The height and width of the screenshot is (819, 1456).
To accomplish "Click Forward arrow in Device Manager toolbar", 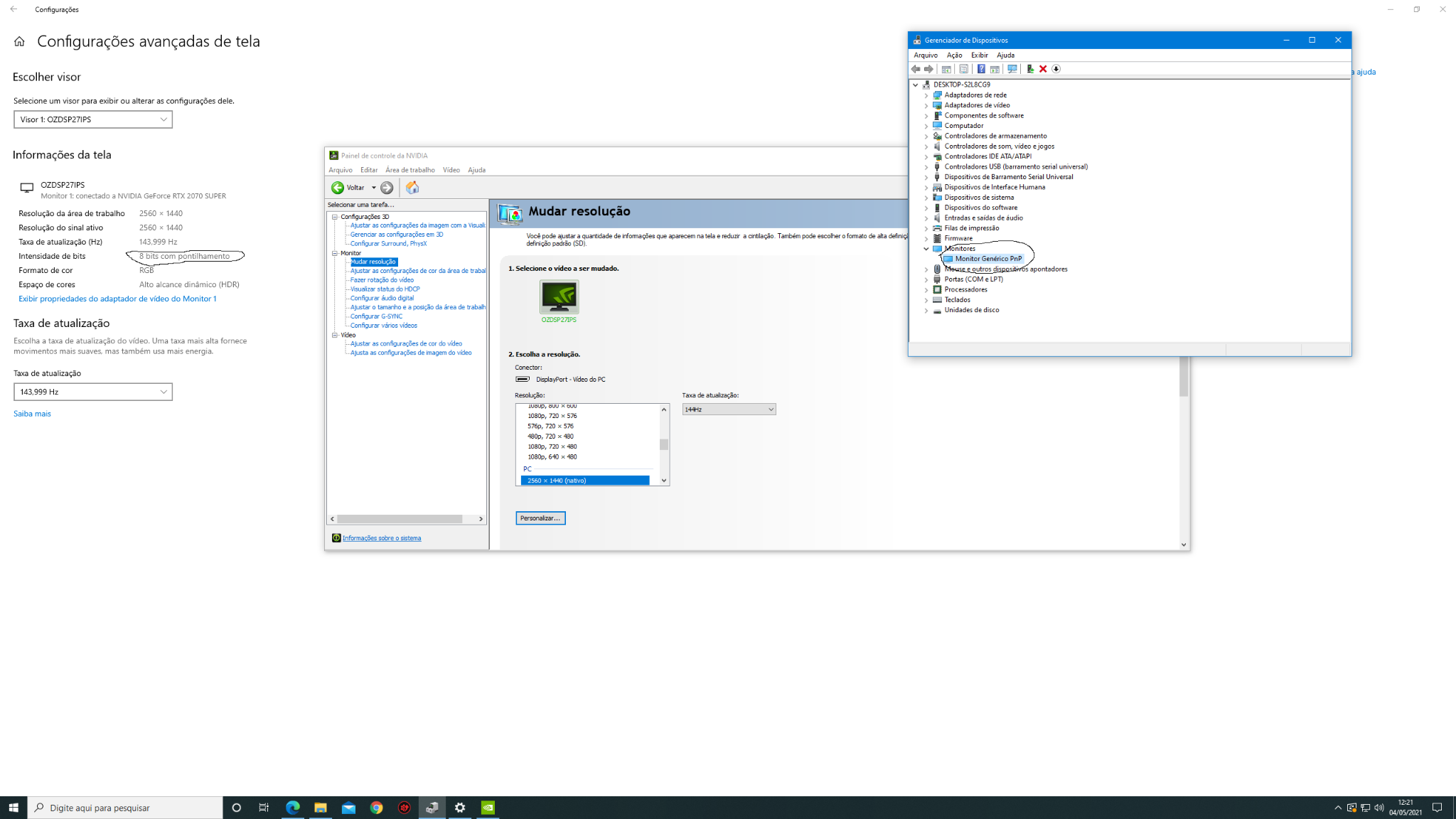I will tap(928, 69).
